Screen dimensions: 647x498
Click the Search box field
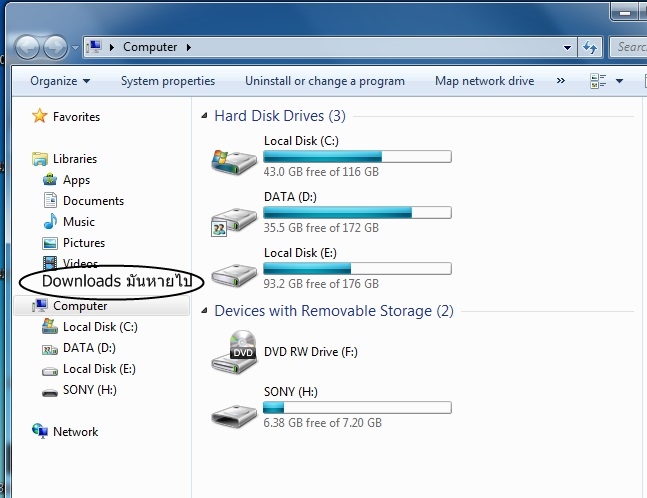630,47
